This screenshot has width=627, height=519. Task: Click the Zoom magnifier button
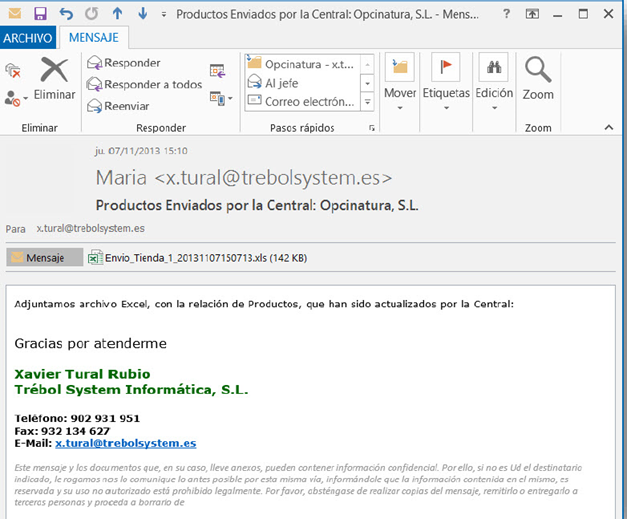pos(538,79)
